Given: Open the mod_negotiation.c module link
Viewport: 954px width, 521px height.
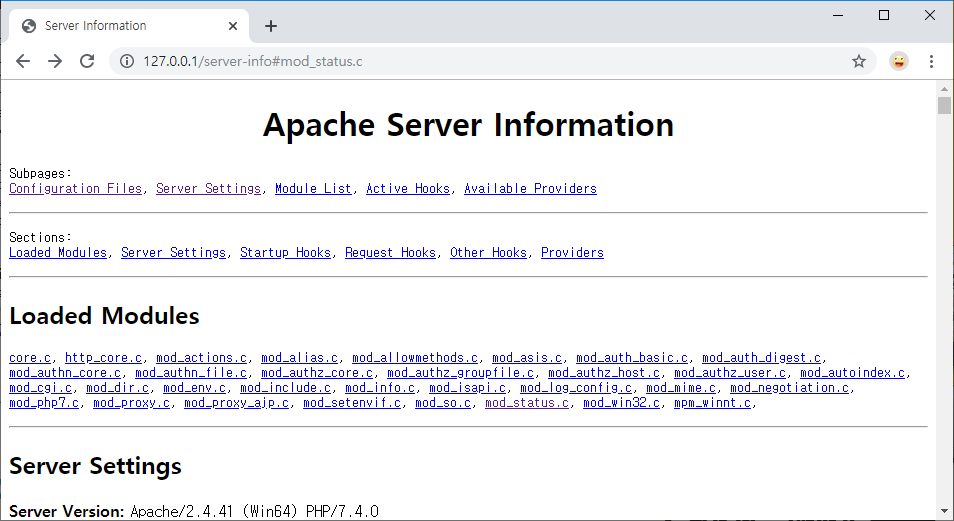Looking at the screenshot, I should (790, 388).
